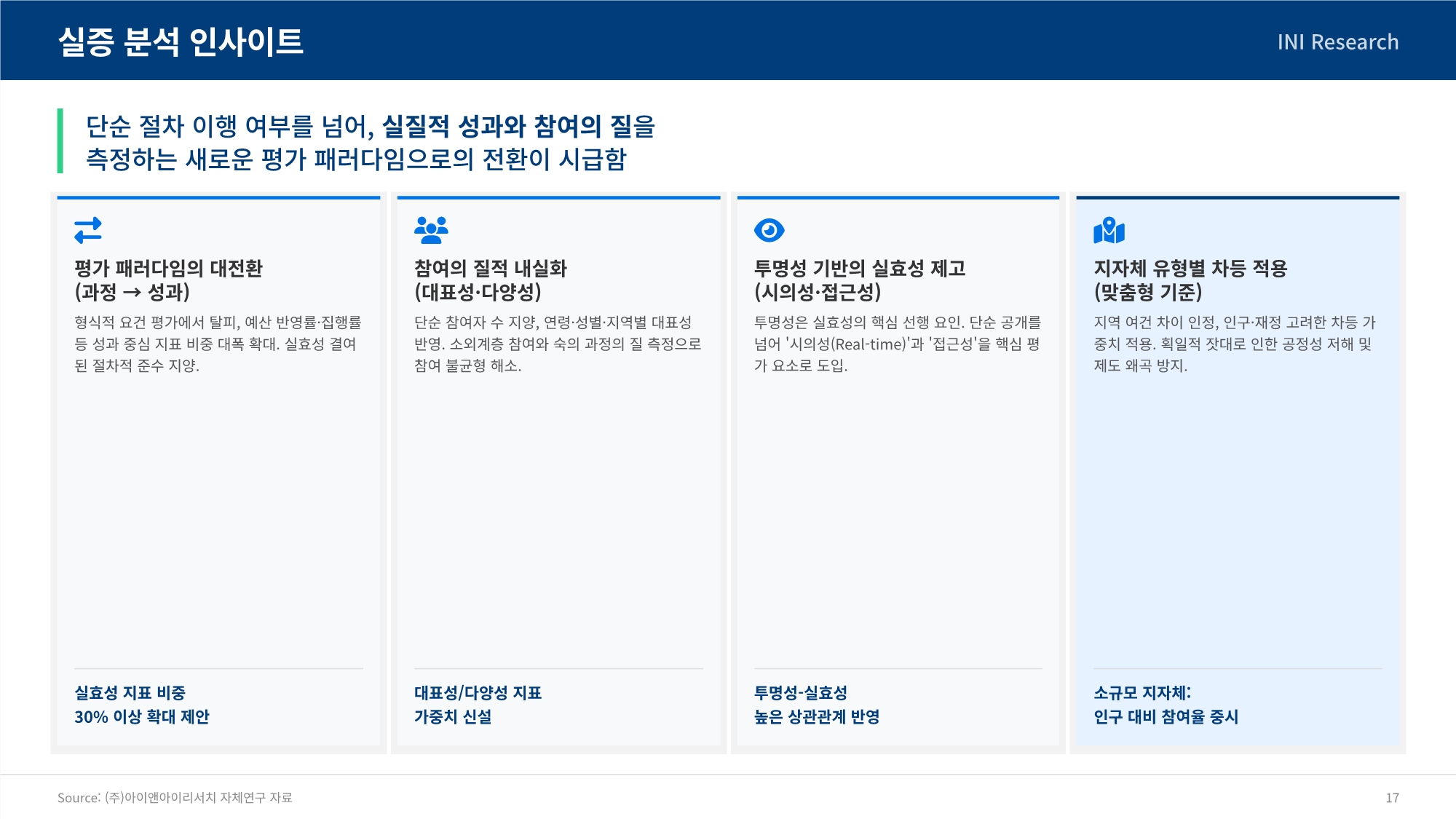Click the INI Research header label
This screenshot has height=819, width=1456.
coord(1337,42)
